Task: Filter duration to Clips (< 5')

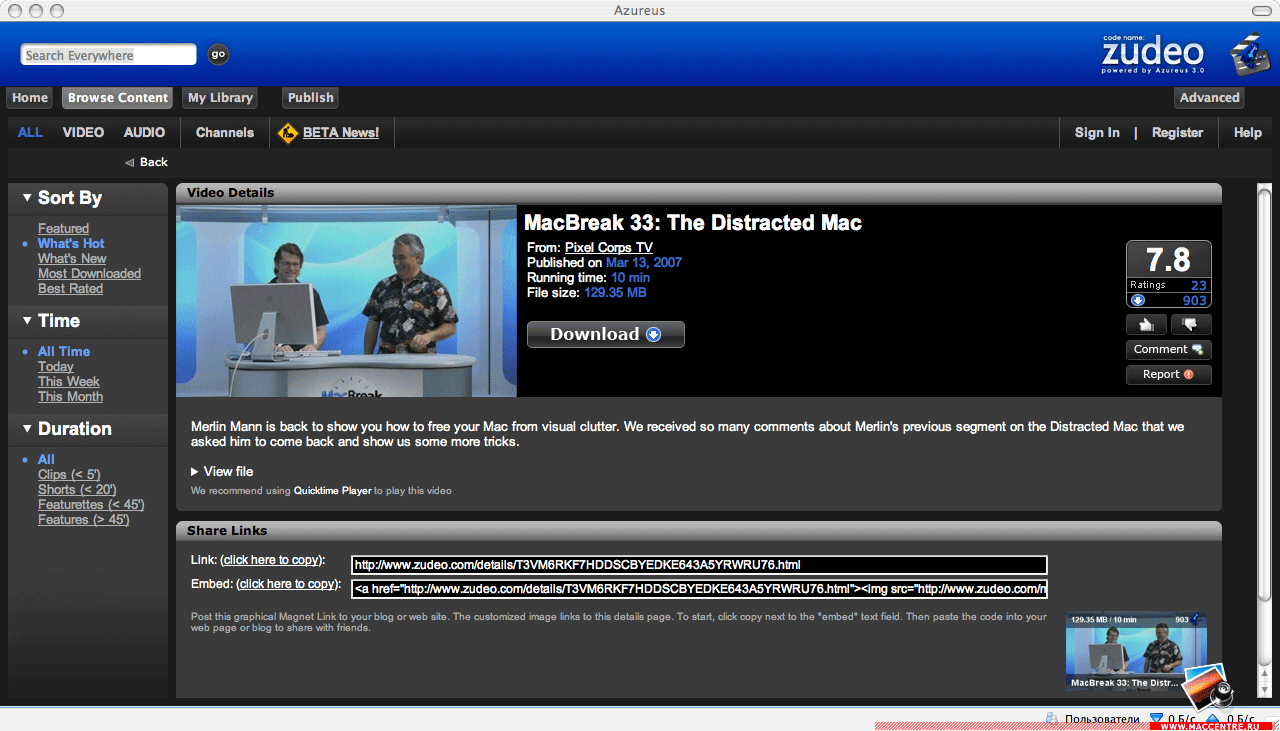Action: click(69, 474)
